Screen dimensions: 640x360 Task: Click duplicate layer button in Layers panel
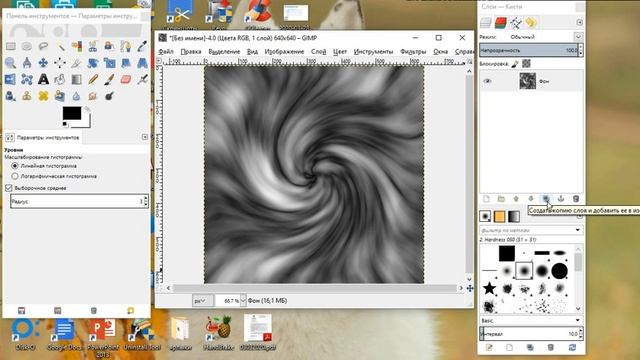tap(546, 199)
